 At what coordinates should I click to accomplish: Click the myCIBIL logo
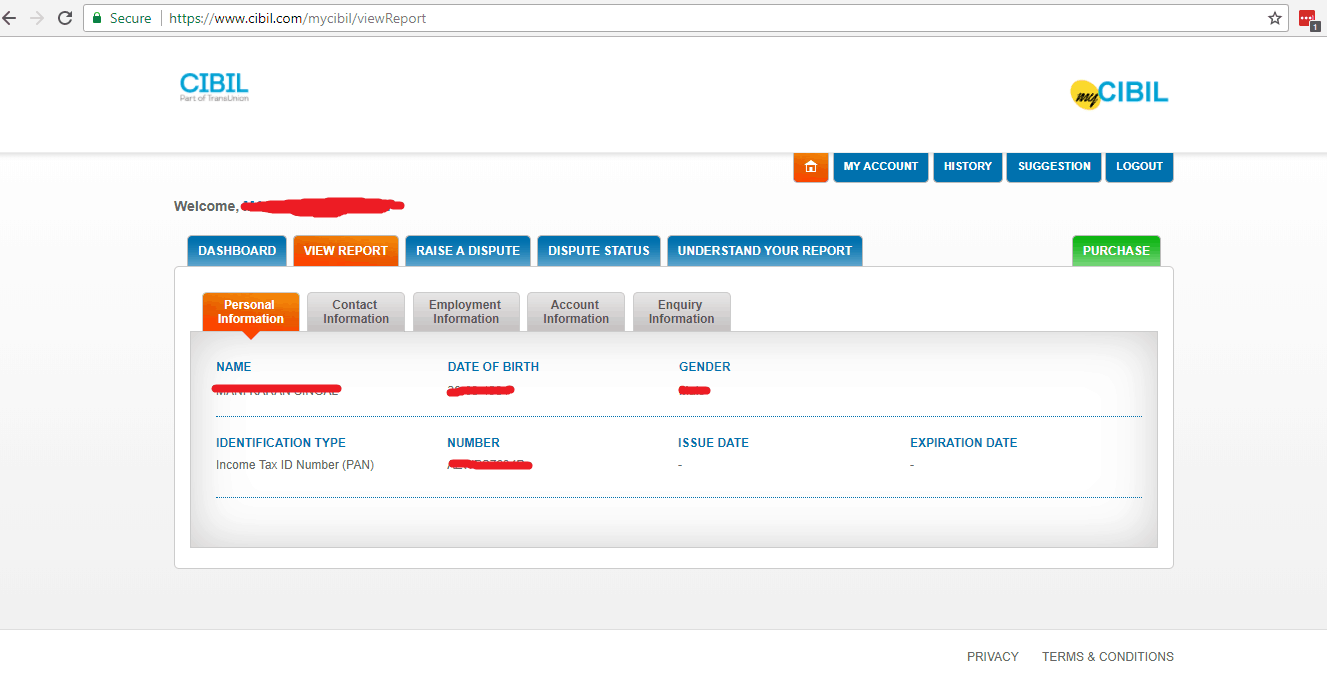[1119, 94]
